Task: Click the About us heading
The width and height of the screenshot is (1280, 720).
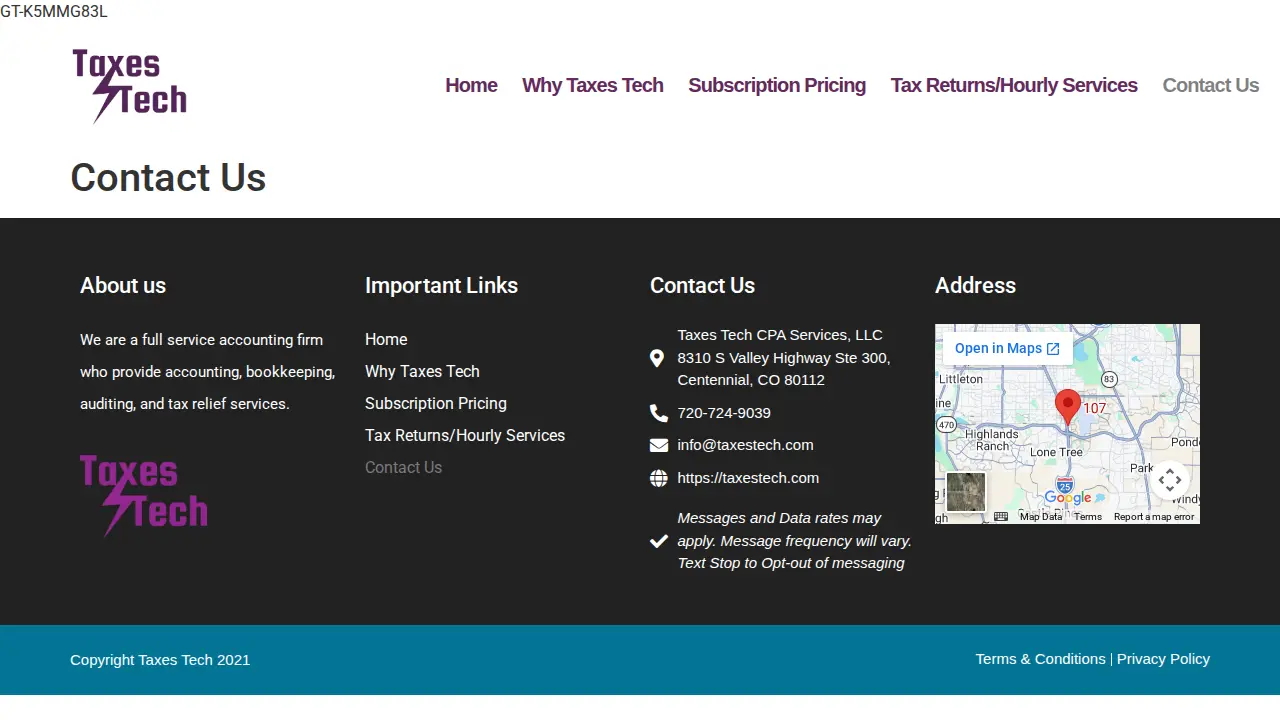Action: (123, 285)
